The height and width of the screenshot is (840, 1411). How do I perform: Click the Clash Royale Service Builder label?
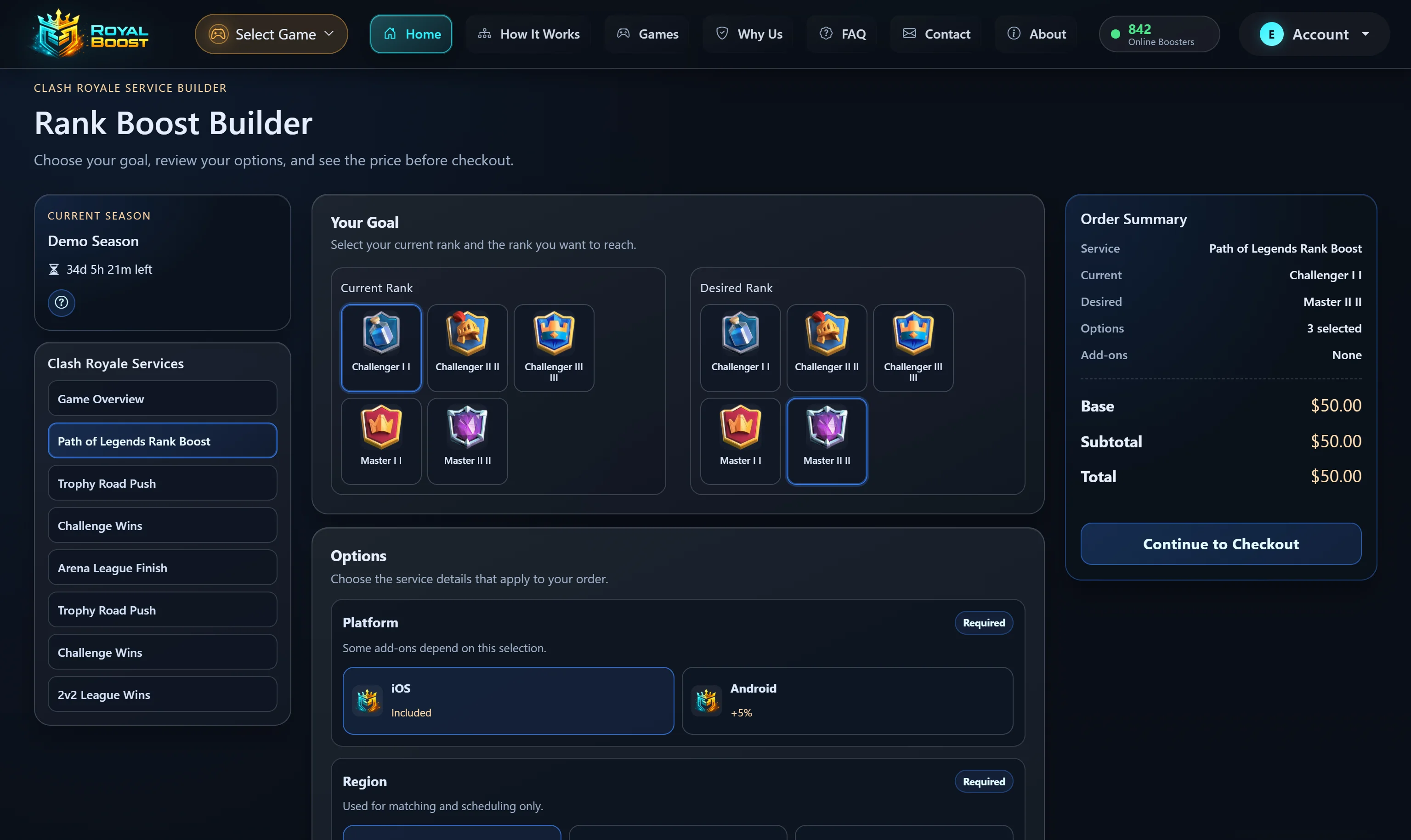(130, 88)
